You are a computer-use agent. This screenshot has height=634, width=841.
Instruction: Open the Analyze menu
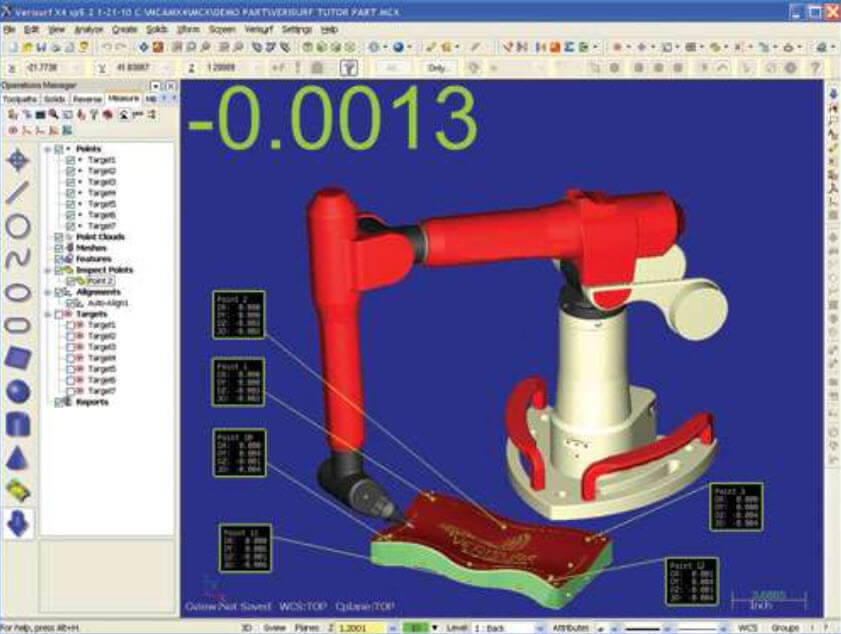point(89,30)
